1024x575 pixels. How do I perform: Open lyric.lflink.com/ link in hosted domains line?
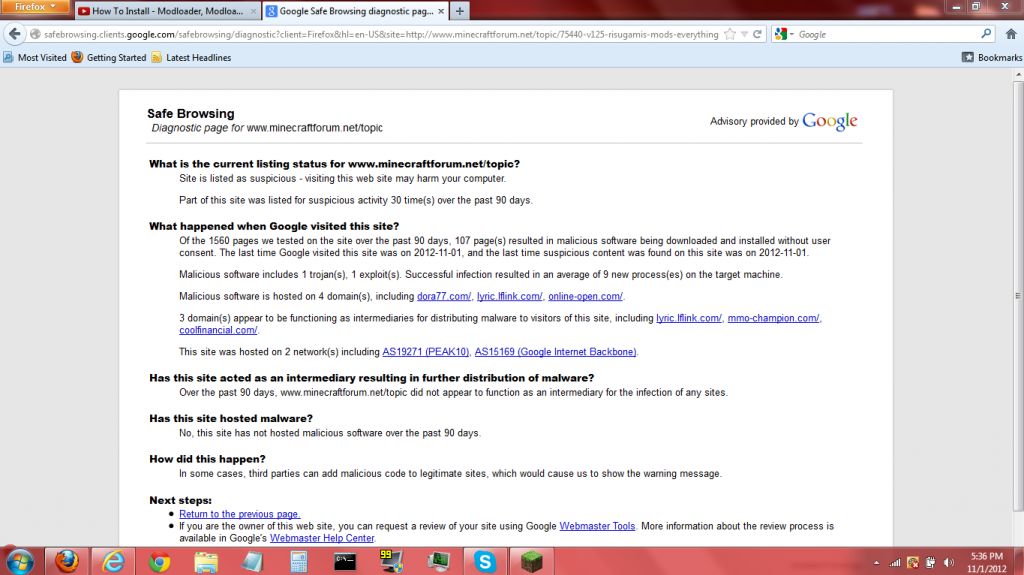pos(509,296)
